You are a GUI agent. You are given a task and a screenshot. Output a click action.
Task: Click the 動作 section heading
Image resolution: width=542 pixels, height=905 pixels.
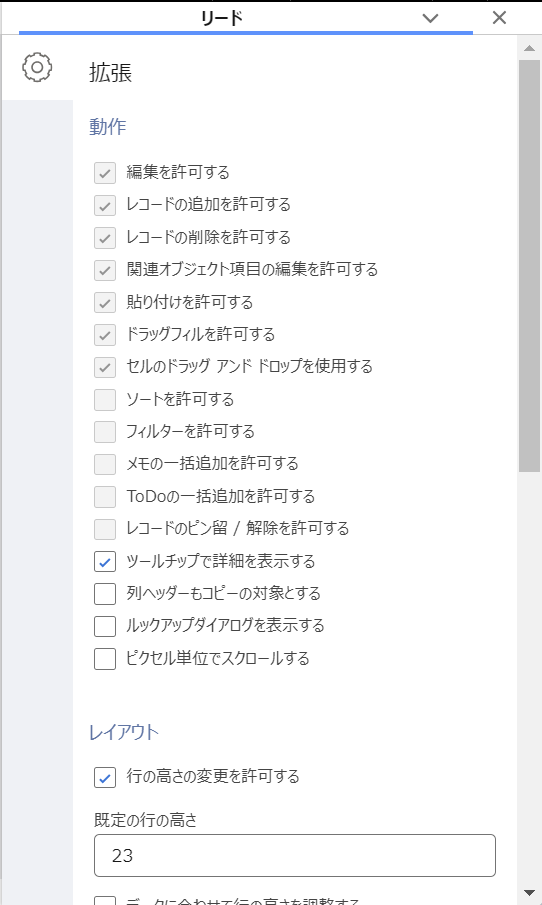click(107, 126)
